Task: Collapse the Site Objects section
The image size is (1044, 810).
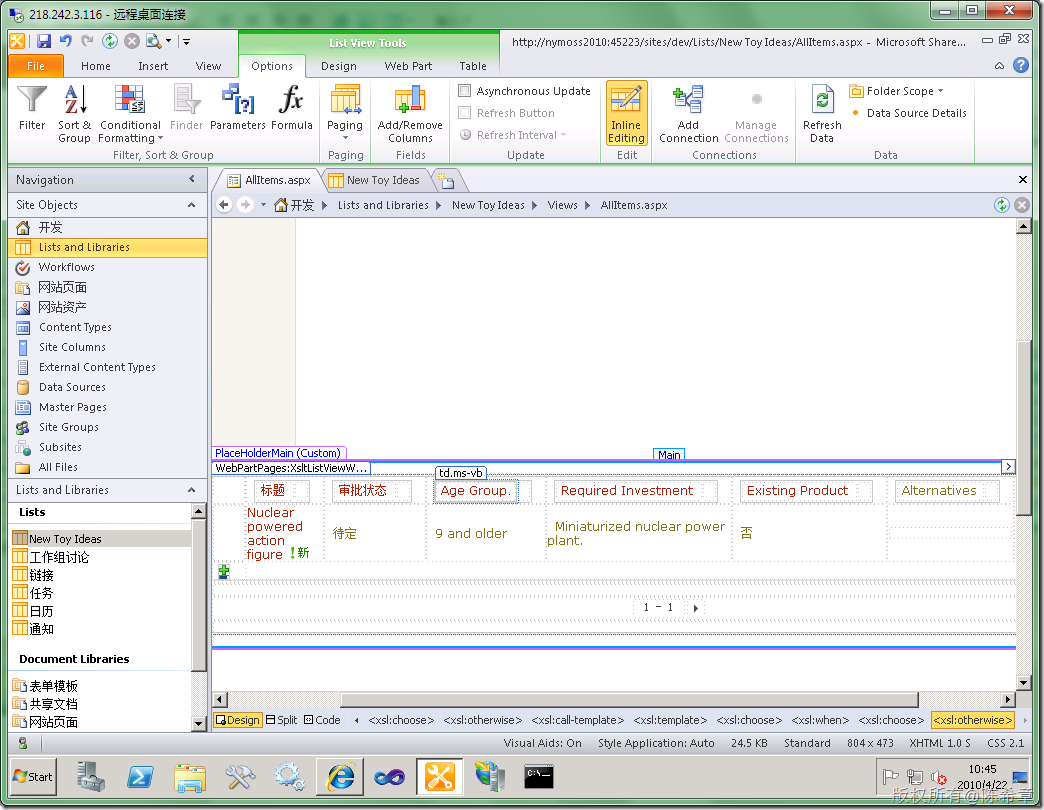Action: [192, 205]
